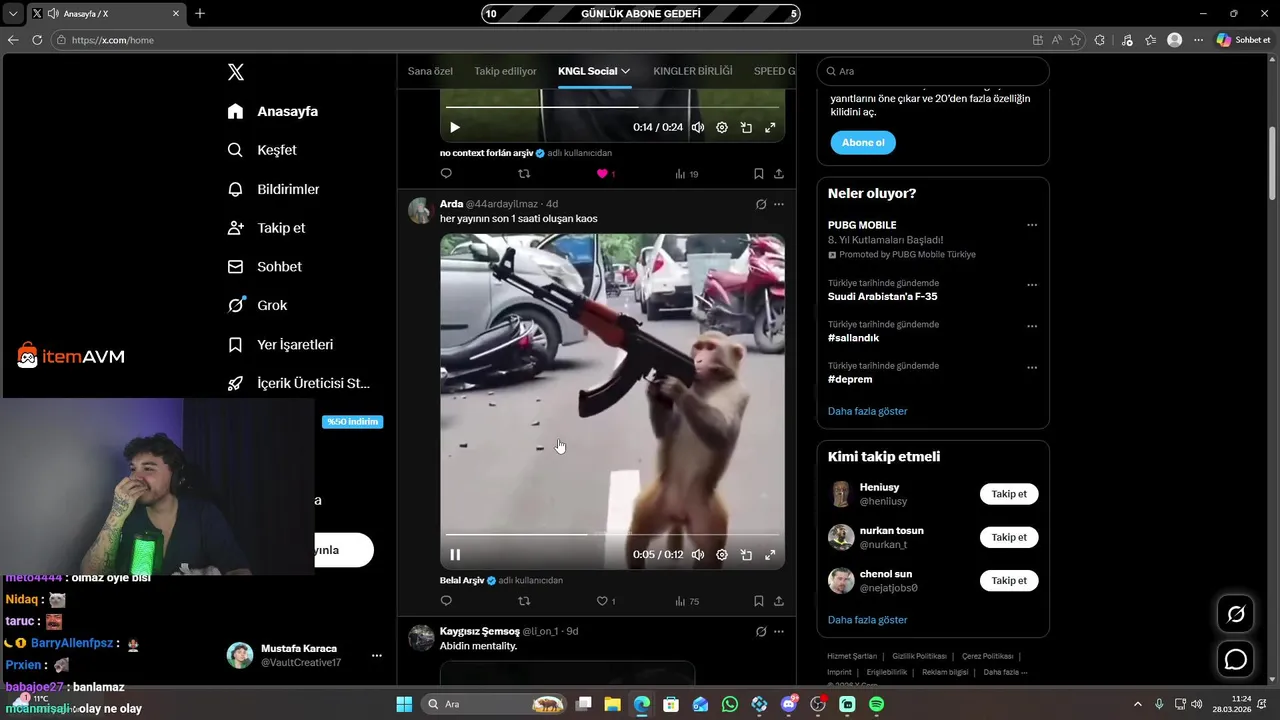The height and width of the screenshot is (720, 1280).
Task: Open new browser tab
Action: pyautogui.click(x=200, y=13)
